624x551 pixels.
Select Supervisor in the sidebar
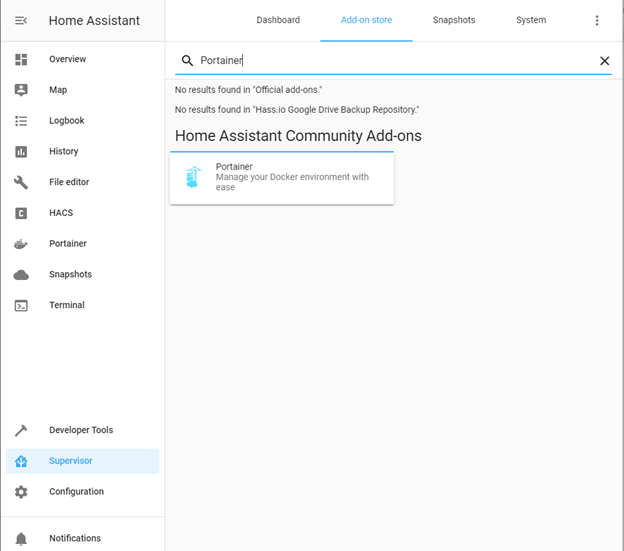71,461
